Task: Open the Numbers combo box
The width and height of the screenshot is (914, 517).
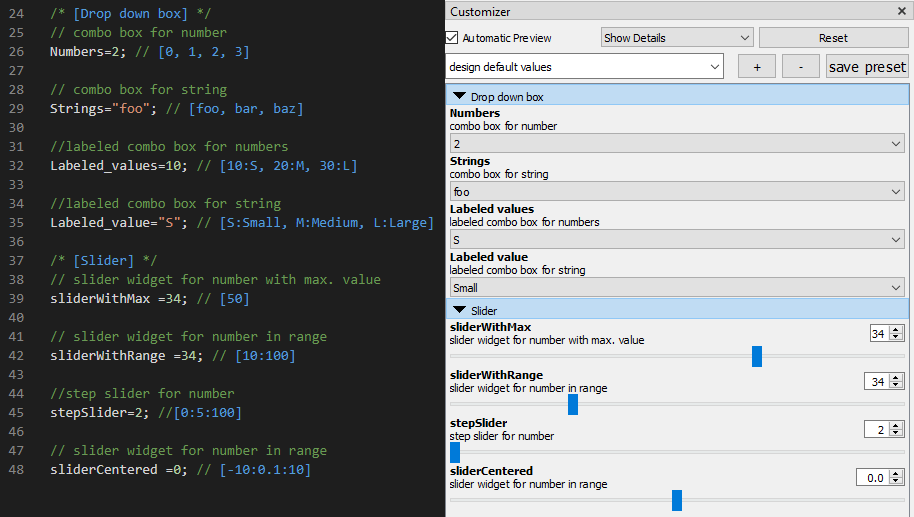Action: tap(677, 143)
